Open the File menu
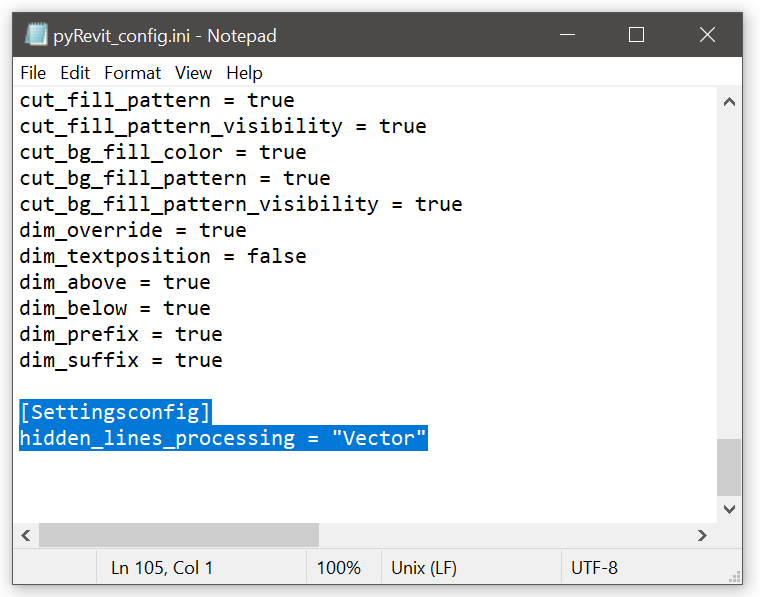760x597 pixels. click(x=33, y=73)
